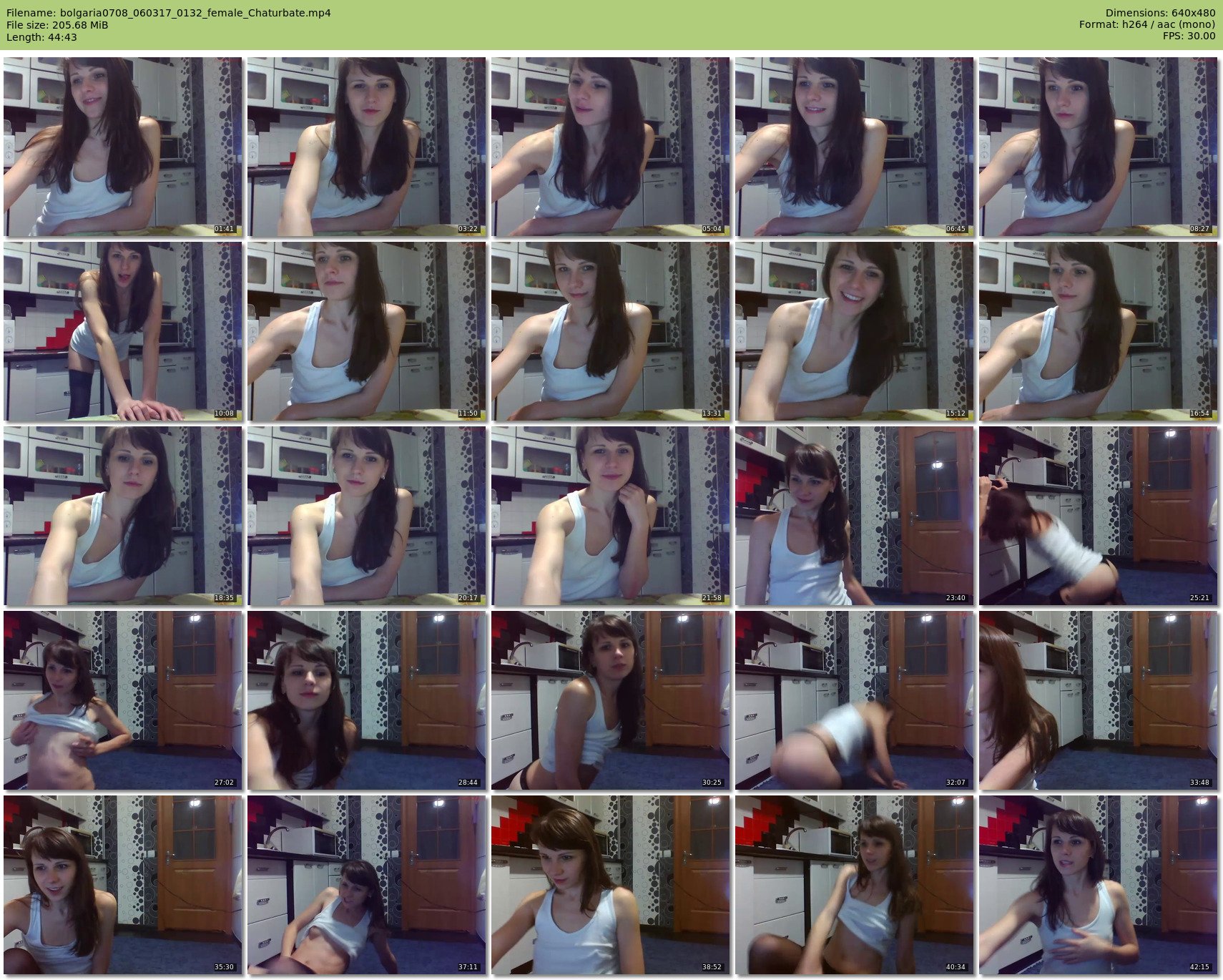Image resolution: width=1223 pixels, height=980 pixels.
Task: Open the frame marked 13:31
Action: pyautogui.click(x=610, y=331)
